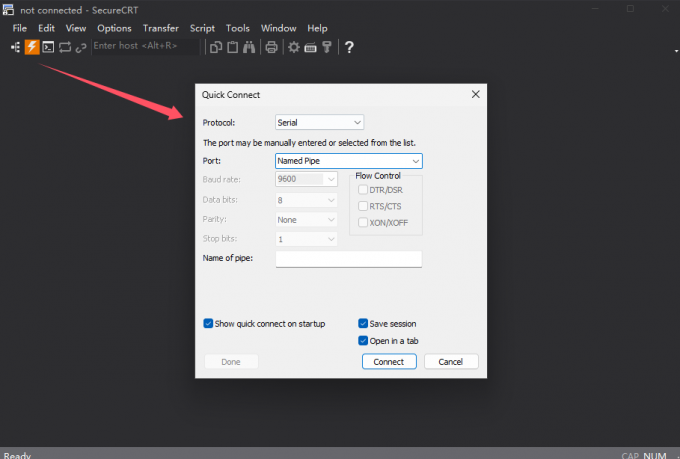This screenshot has height=459, width=680.
Task: Toggle the DTR/DSR flow control checkbox
Action: pyautogui.click(x=363, y=190)
